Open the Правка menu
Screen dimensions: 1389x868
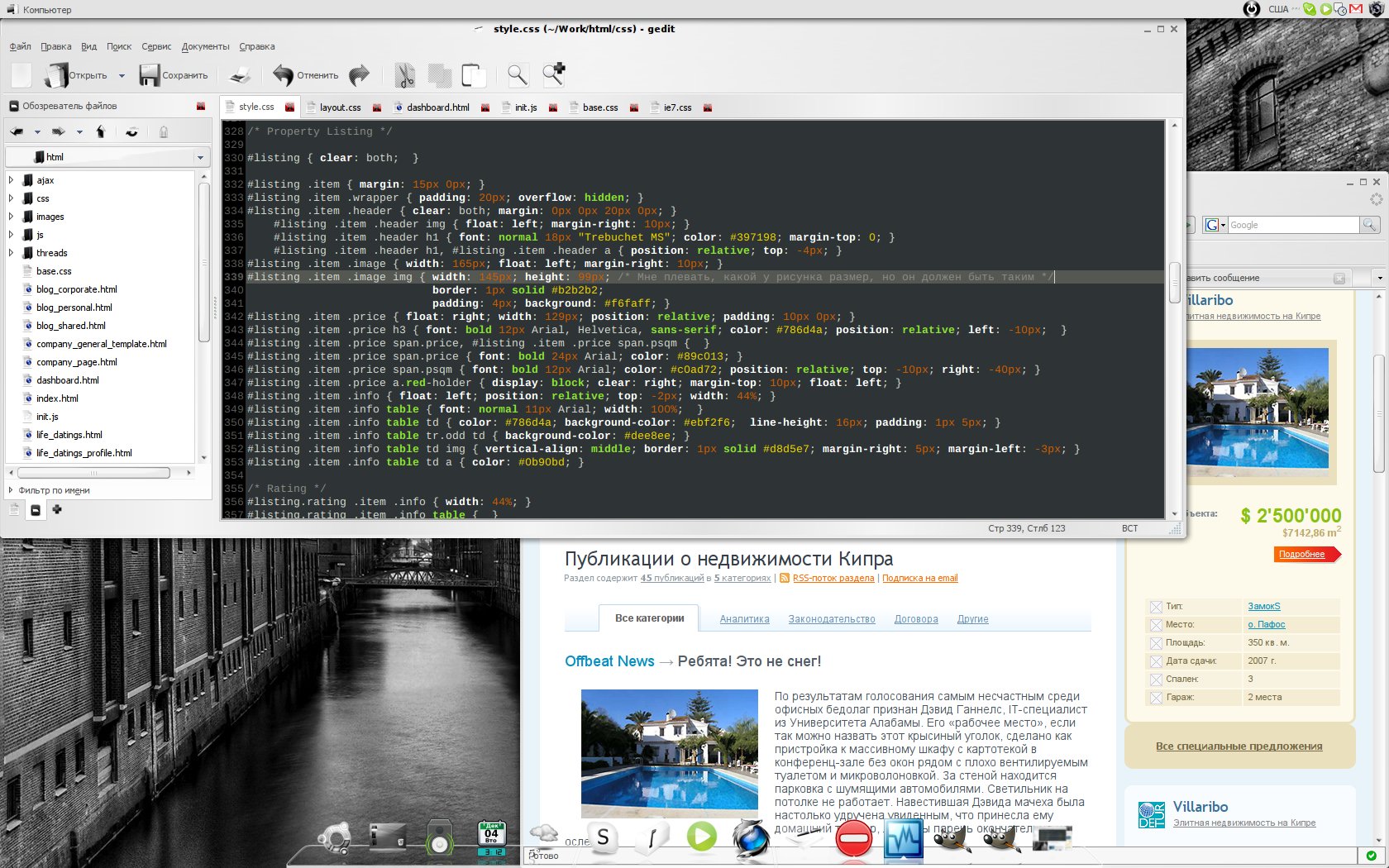[x=56, y=46]
